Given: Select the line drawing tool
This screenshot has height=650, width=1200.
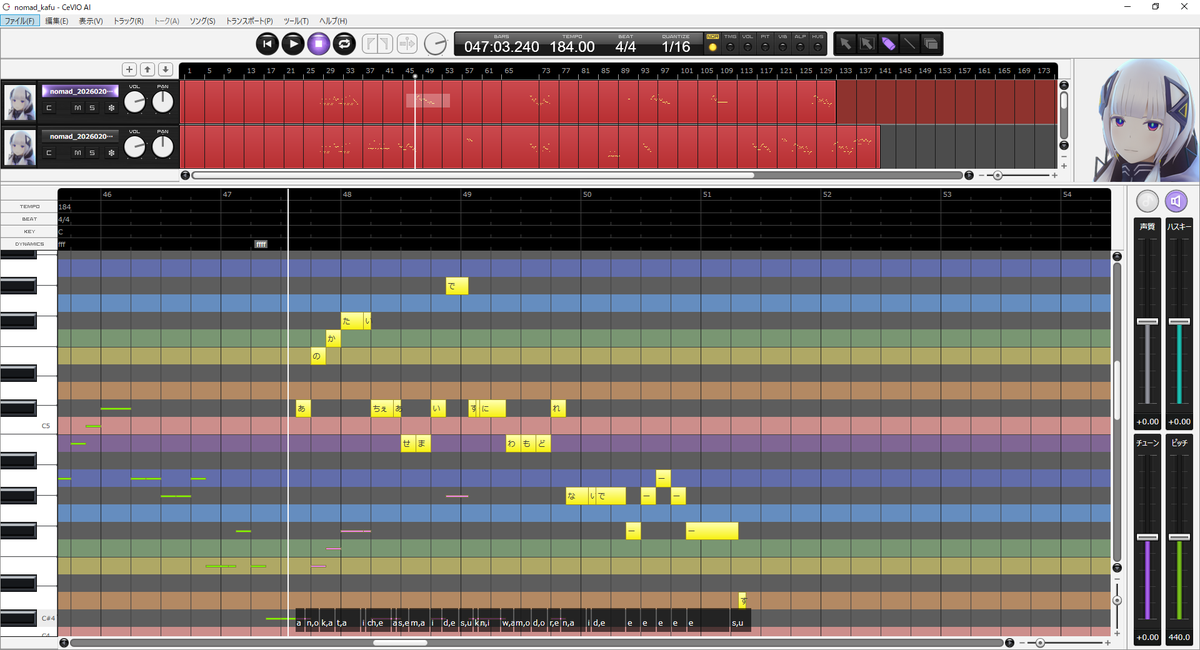Looking at the screenshot, I should [x=909, y=43].
